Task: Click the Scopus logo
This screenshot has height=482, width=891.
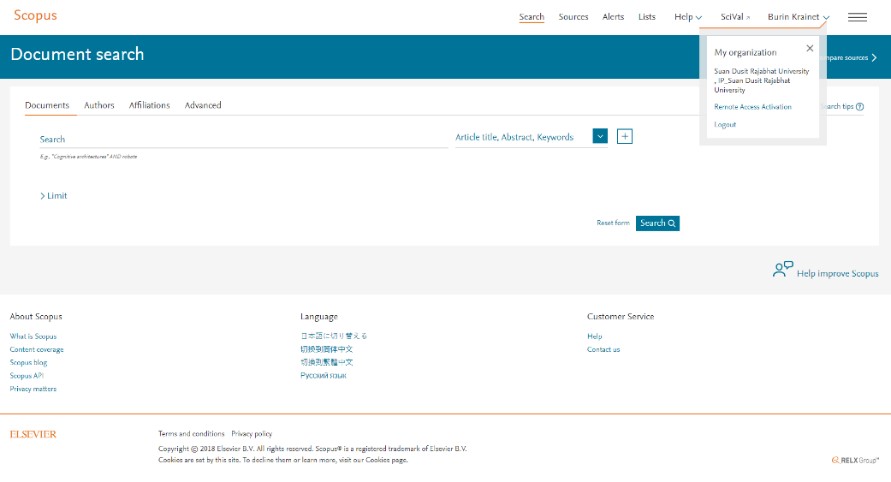Action: coord(35,15)
